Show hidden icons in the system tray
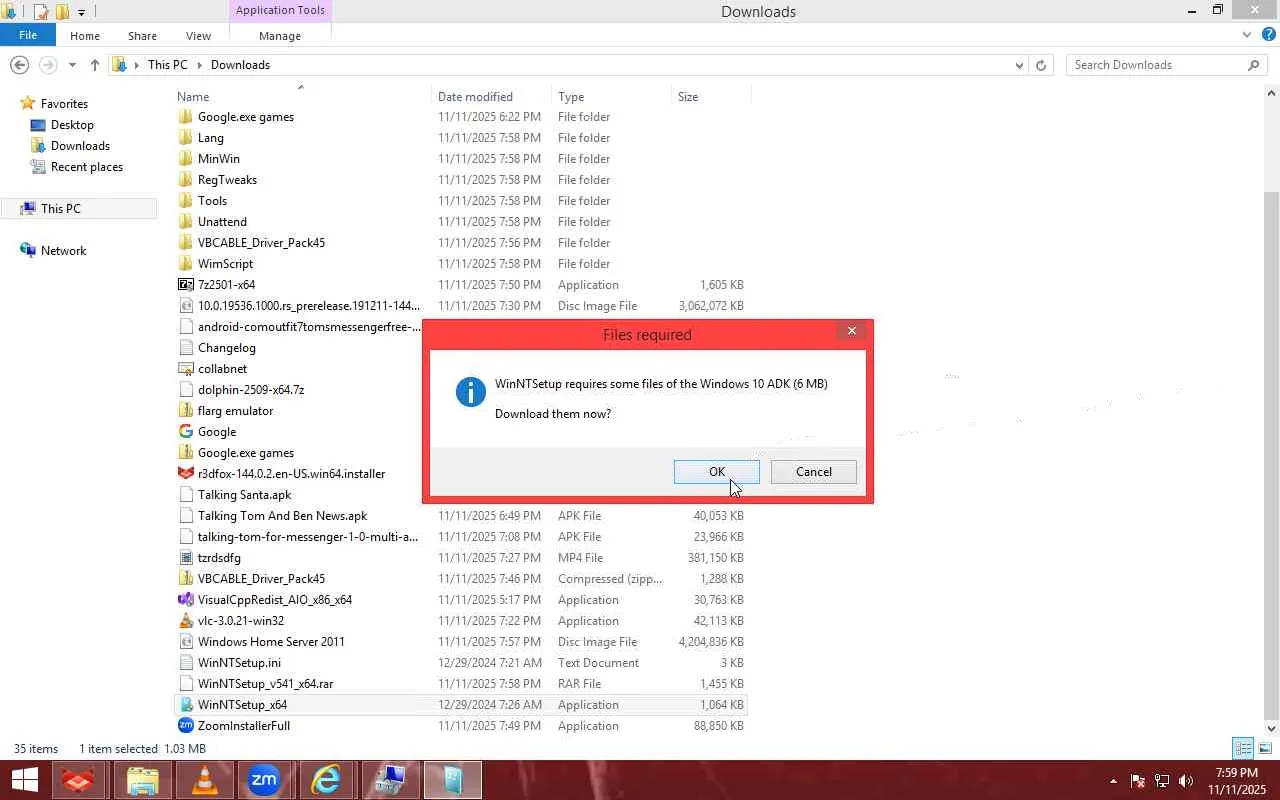 point(1113,781)
